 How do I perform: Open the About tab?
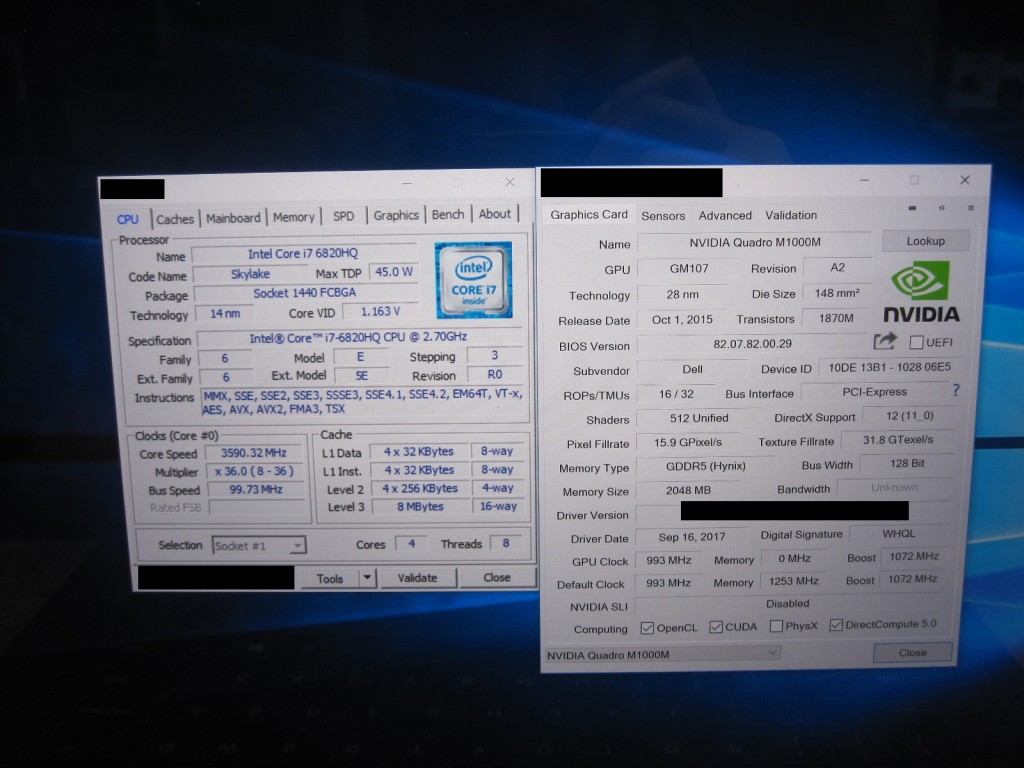495,214
